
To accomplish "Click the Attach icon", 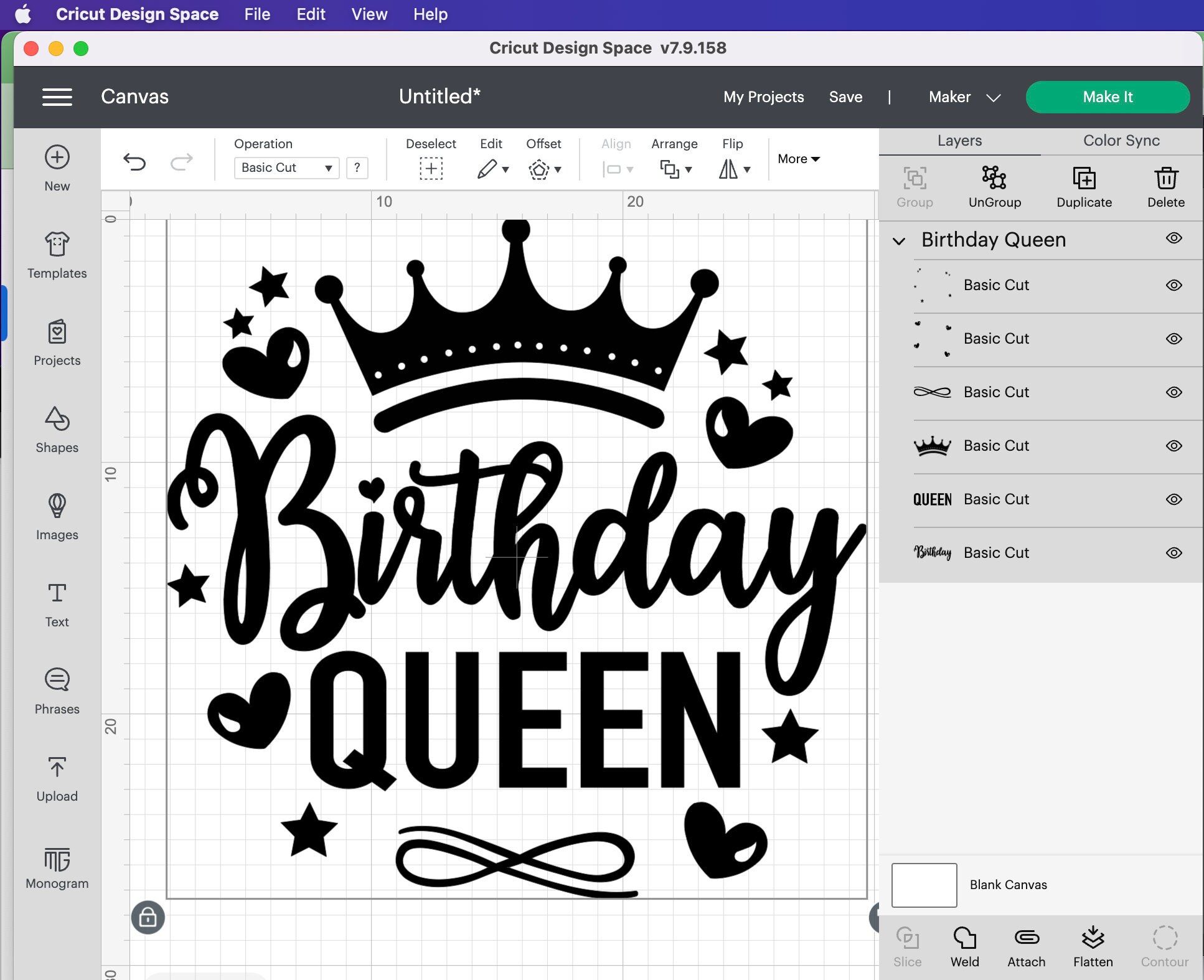I will point(1027,945).
